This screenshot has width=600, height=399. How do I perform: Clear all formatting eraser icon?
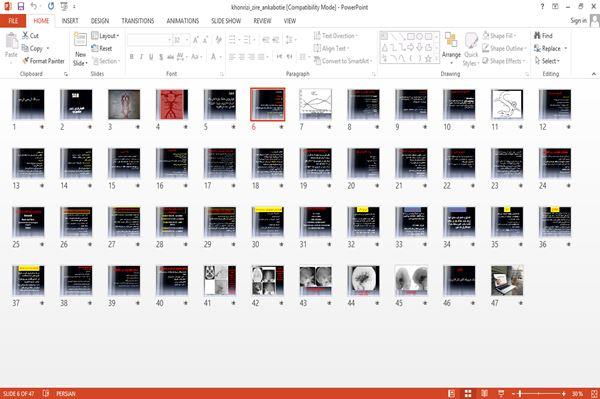(x=218, y=40)
